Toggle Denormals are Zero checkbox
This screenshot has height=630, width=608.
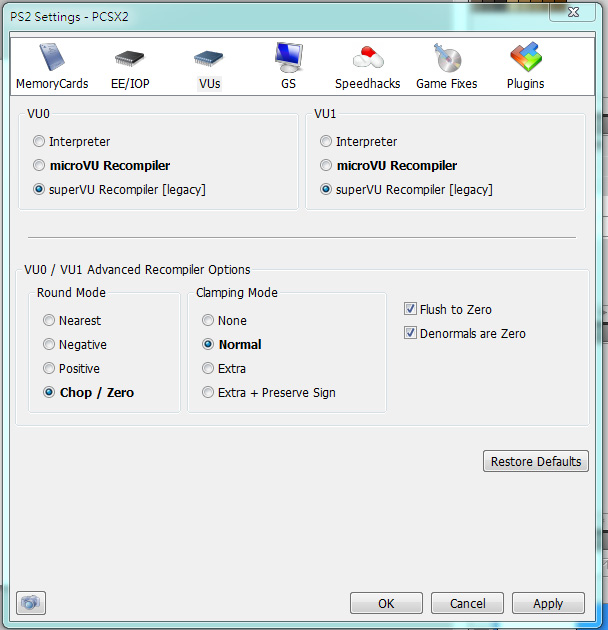tap(410, 333)
